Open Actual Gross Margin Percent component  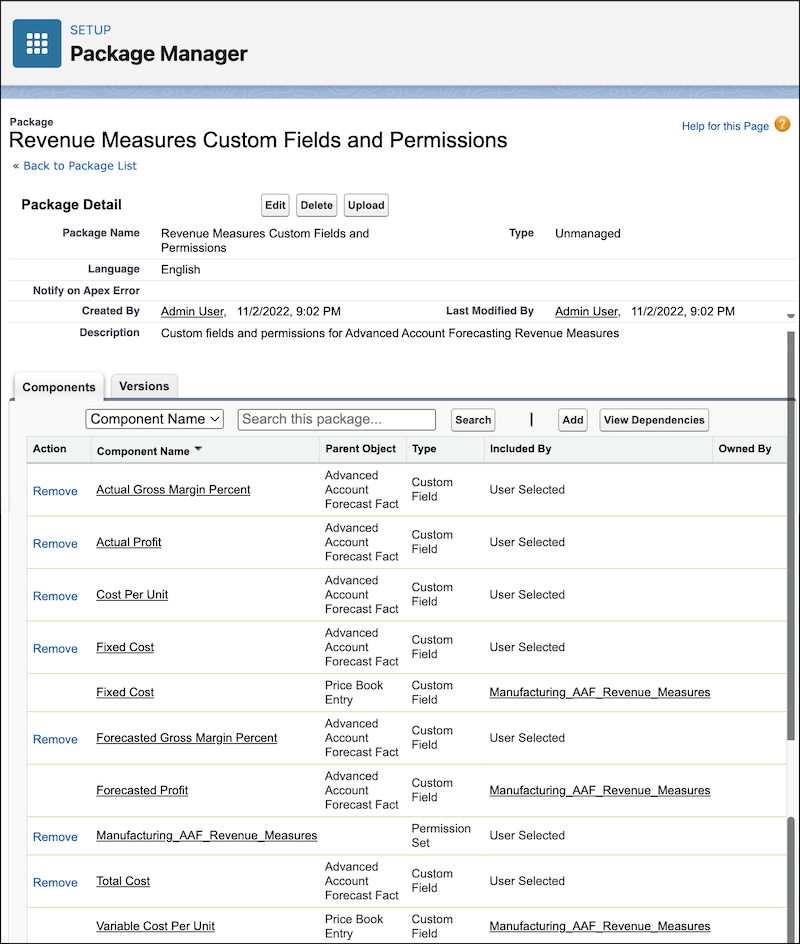[173, 490]
